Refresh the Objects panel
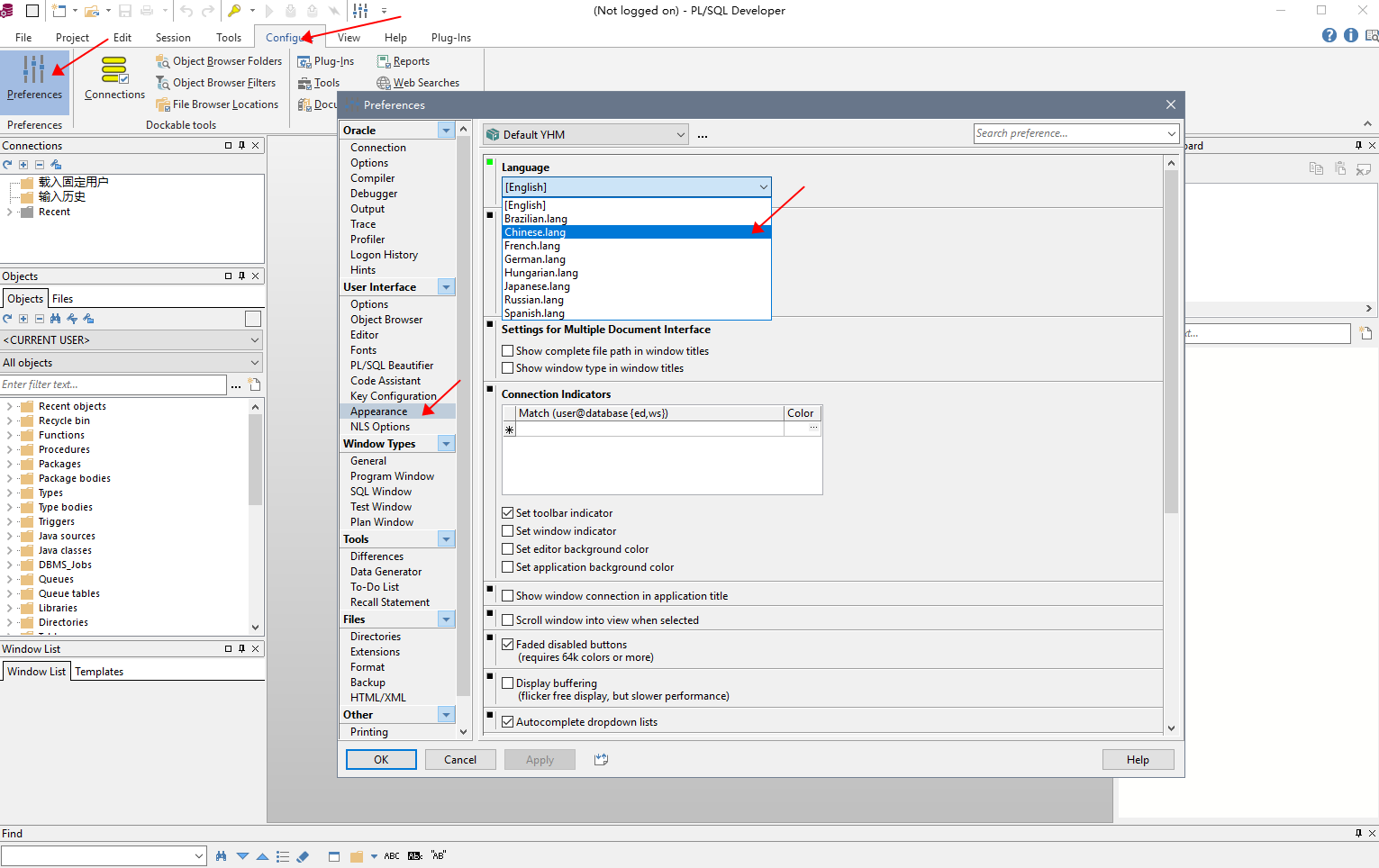The height and width of the screenshot is (868, 1379). pyautogui.click(x=7, y=319)
